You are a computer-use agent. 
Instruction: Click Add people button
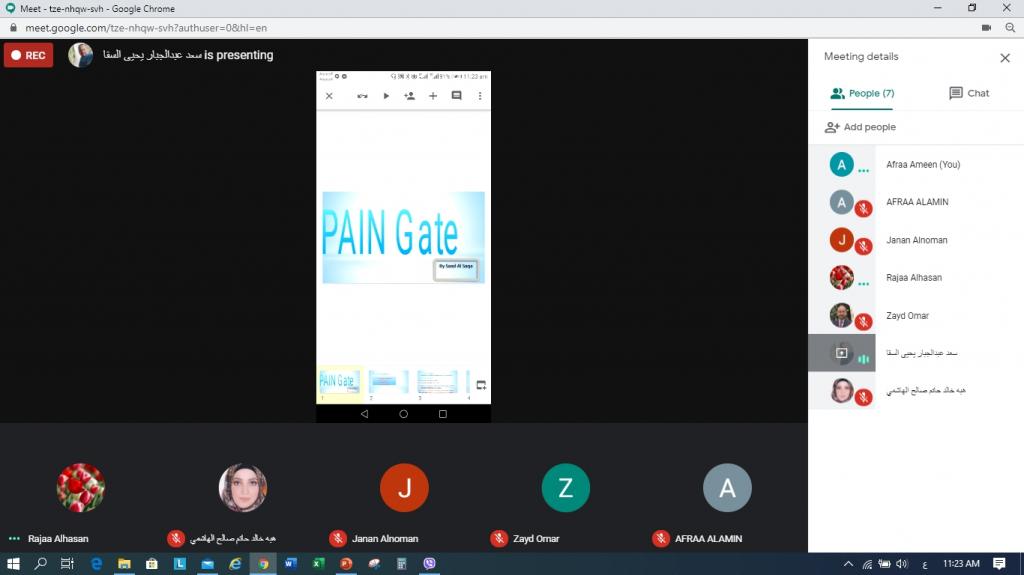tap(860, 127)
